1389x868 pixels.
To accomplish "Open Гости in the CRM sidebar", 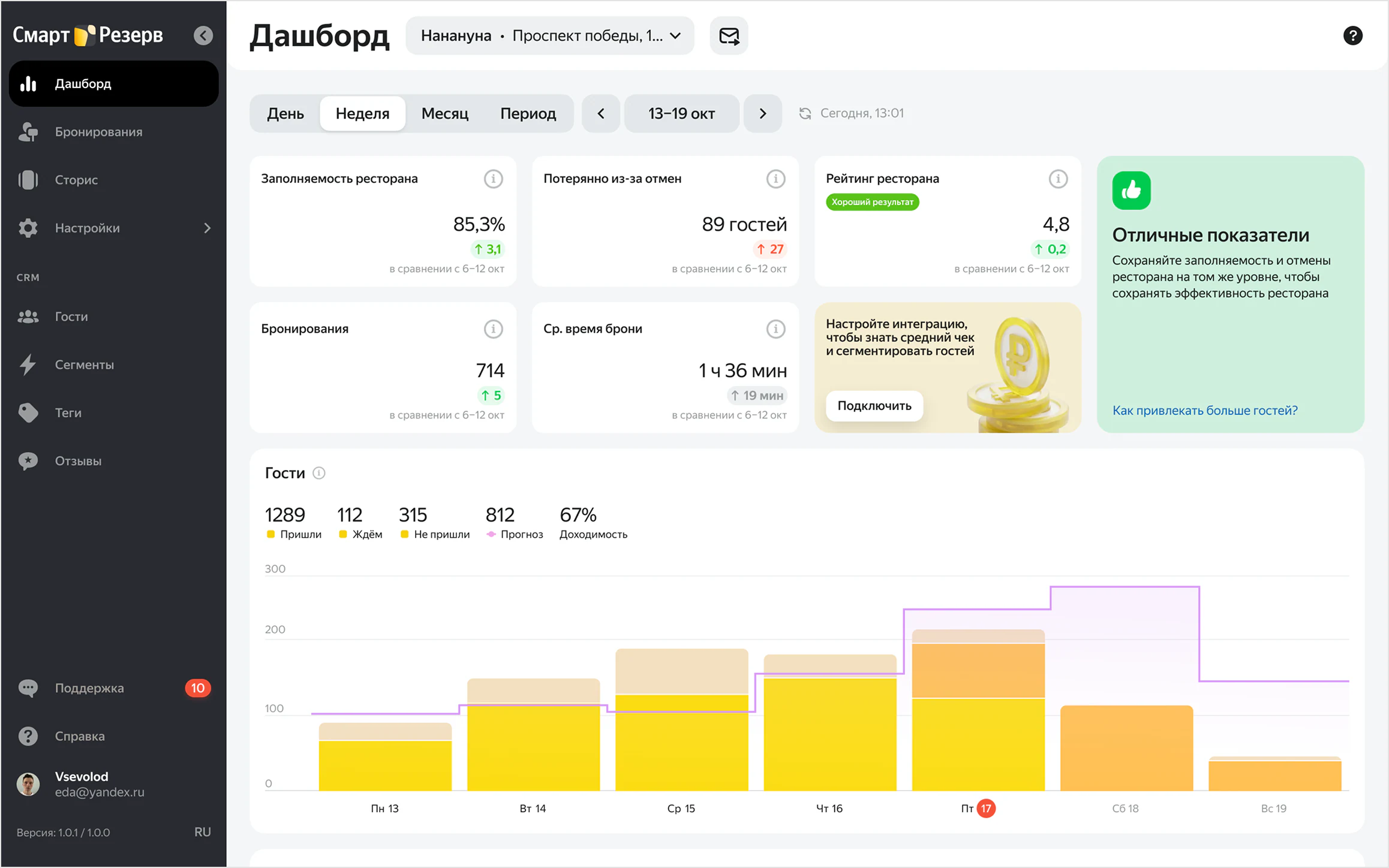I will 114,317.
